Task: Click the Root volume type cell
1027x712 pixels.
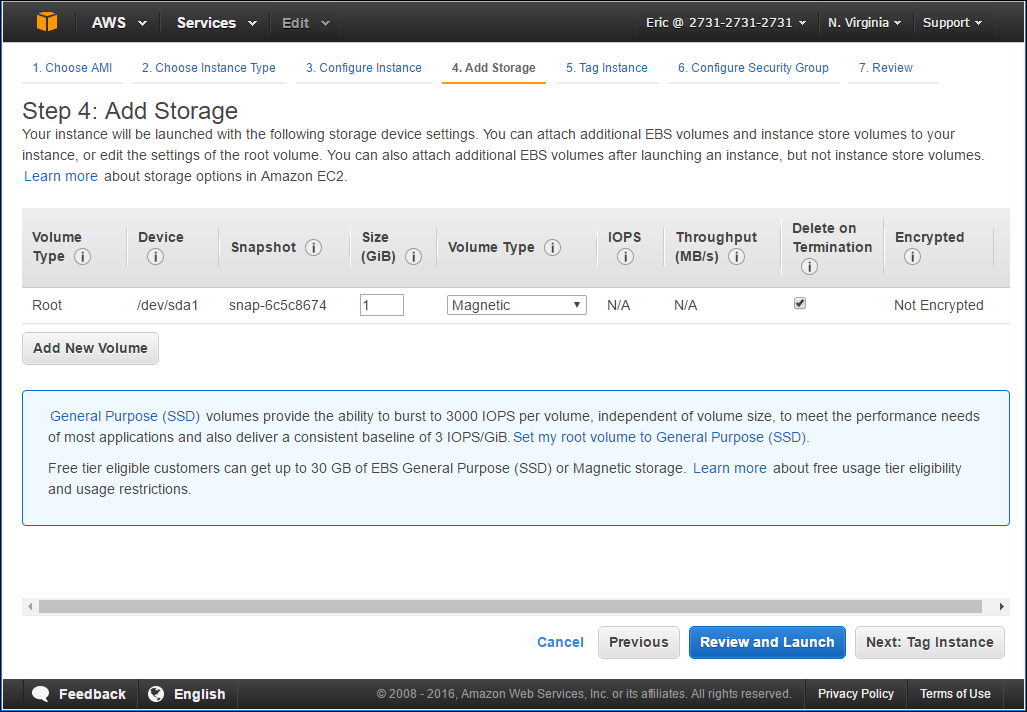Action: pyautogui.click(x=47, y=305)
